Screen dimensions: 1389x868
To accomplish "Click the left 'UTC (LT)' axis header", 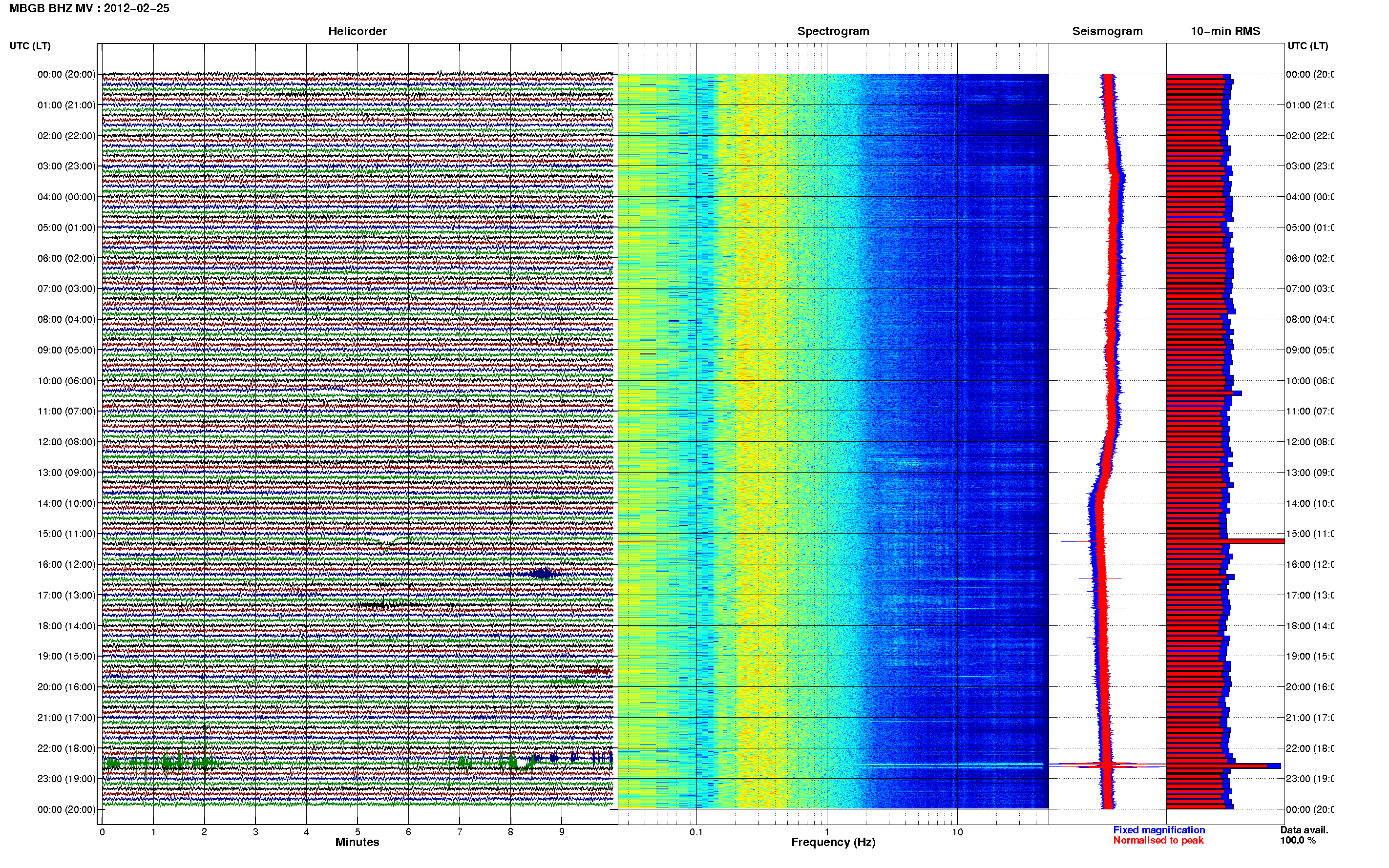I will point(30,45).
